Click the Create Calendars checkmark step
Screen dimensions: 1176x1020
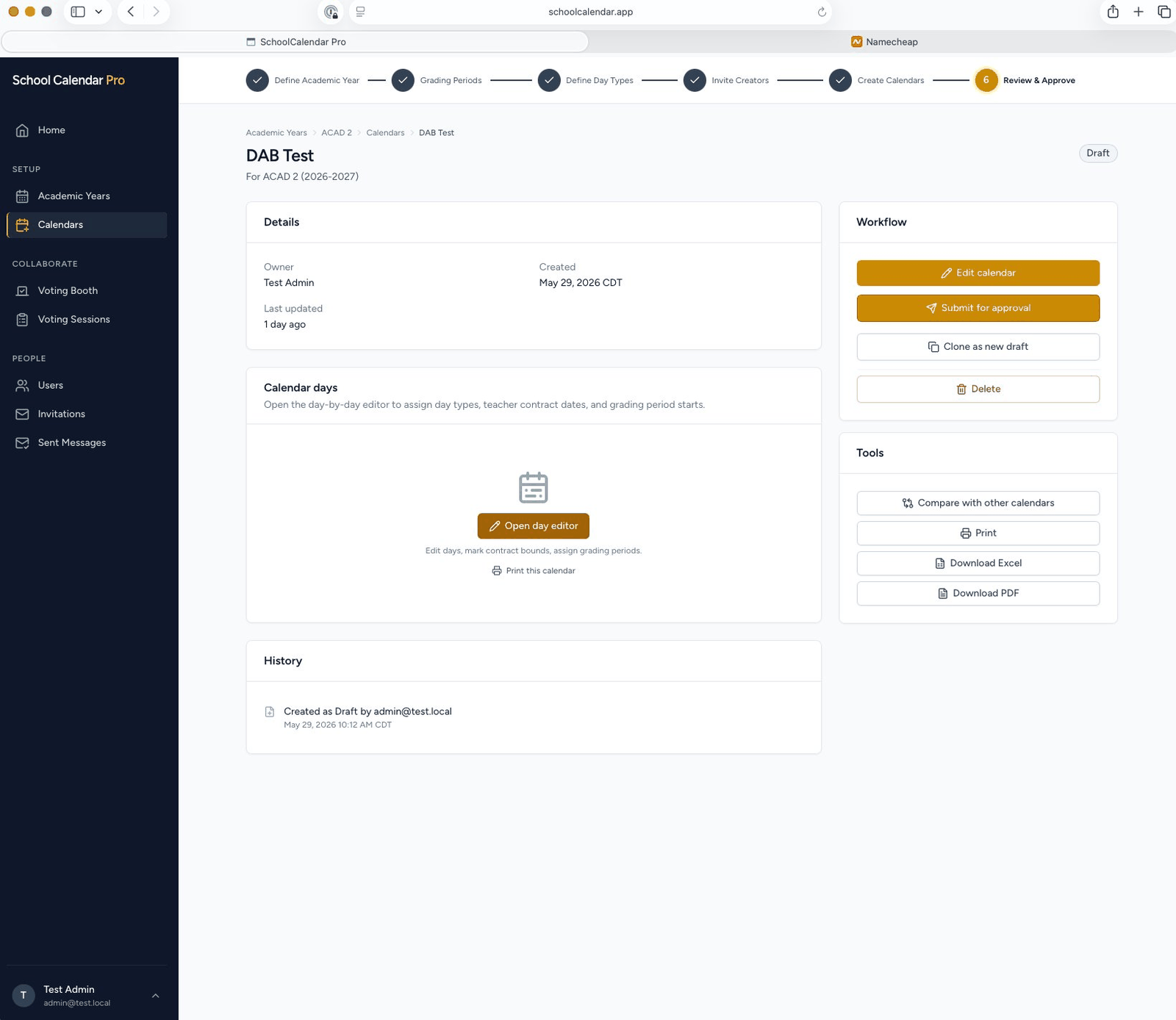[840, 80]
